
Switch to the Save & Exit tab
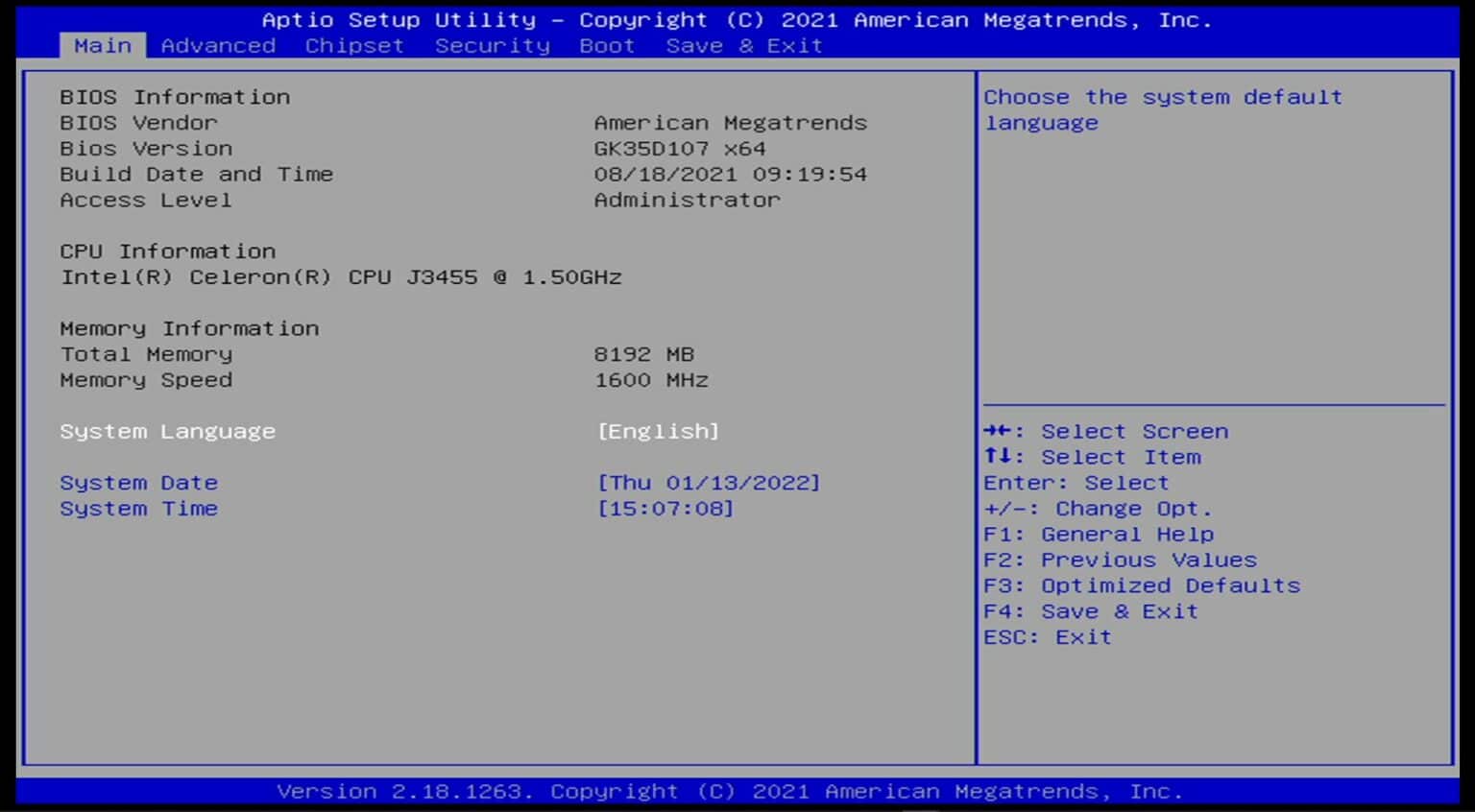pyautogui.click(x=745, y=45)
